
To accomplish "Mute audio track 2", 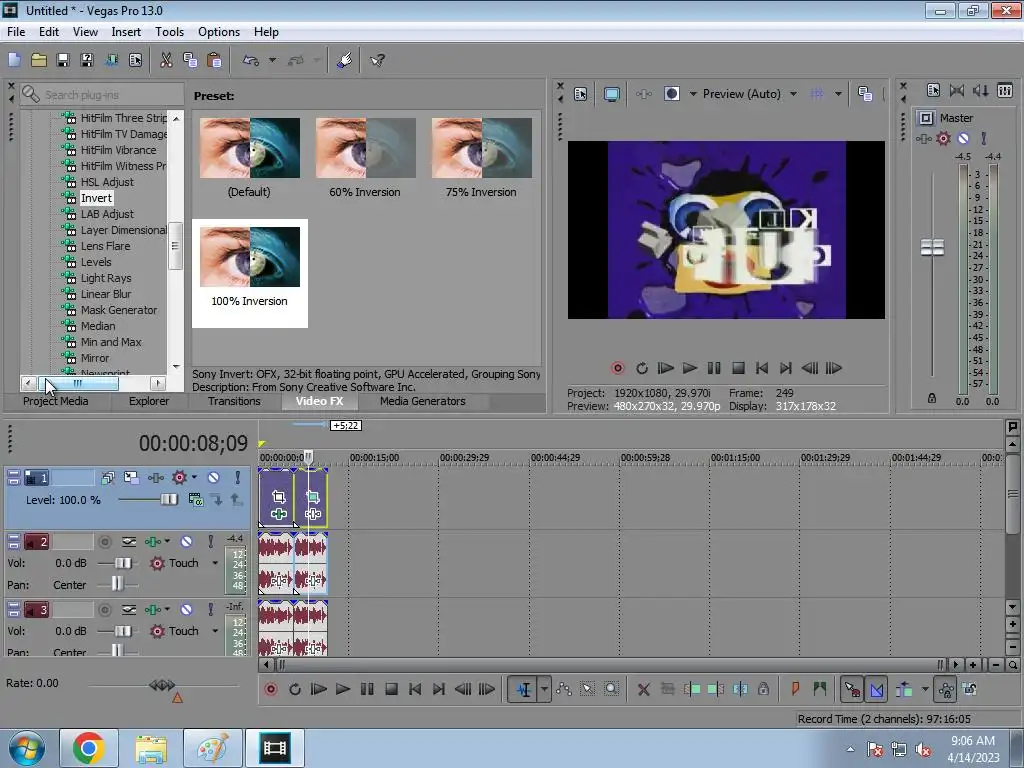I will (187, 541).
